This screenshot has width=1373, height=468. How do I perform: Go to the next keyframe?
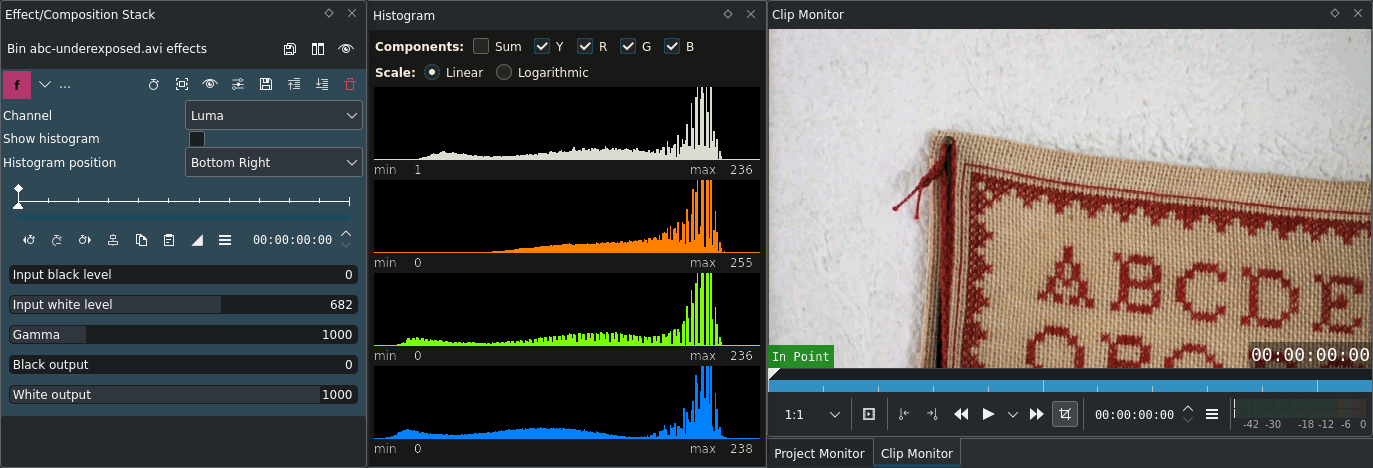pos(85,240)
